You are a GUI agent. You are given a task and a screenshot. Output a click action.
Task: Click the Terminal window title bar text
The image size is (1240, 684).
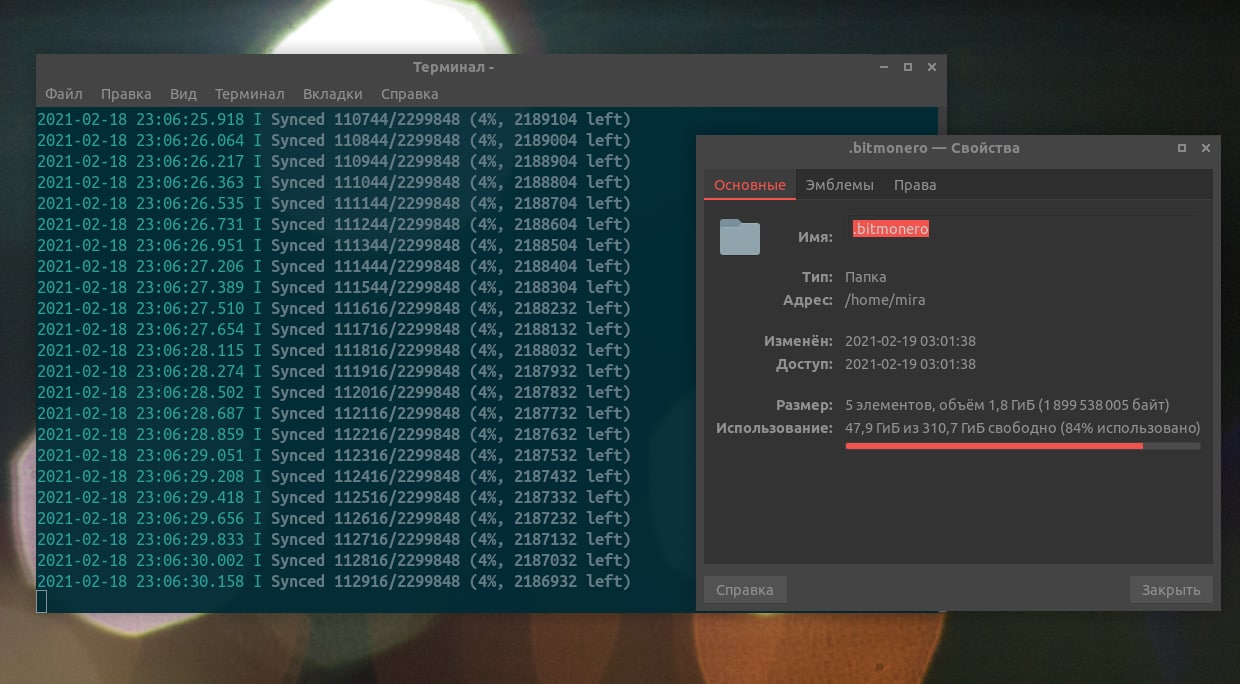point(453,67)
